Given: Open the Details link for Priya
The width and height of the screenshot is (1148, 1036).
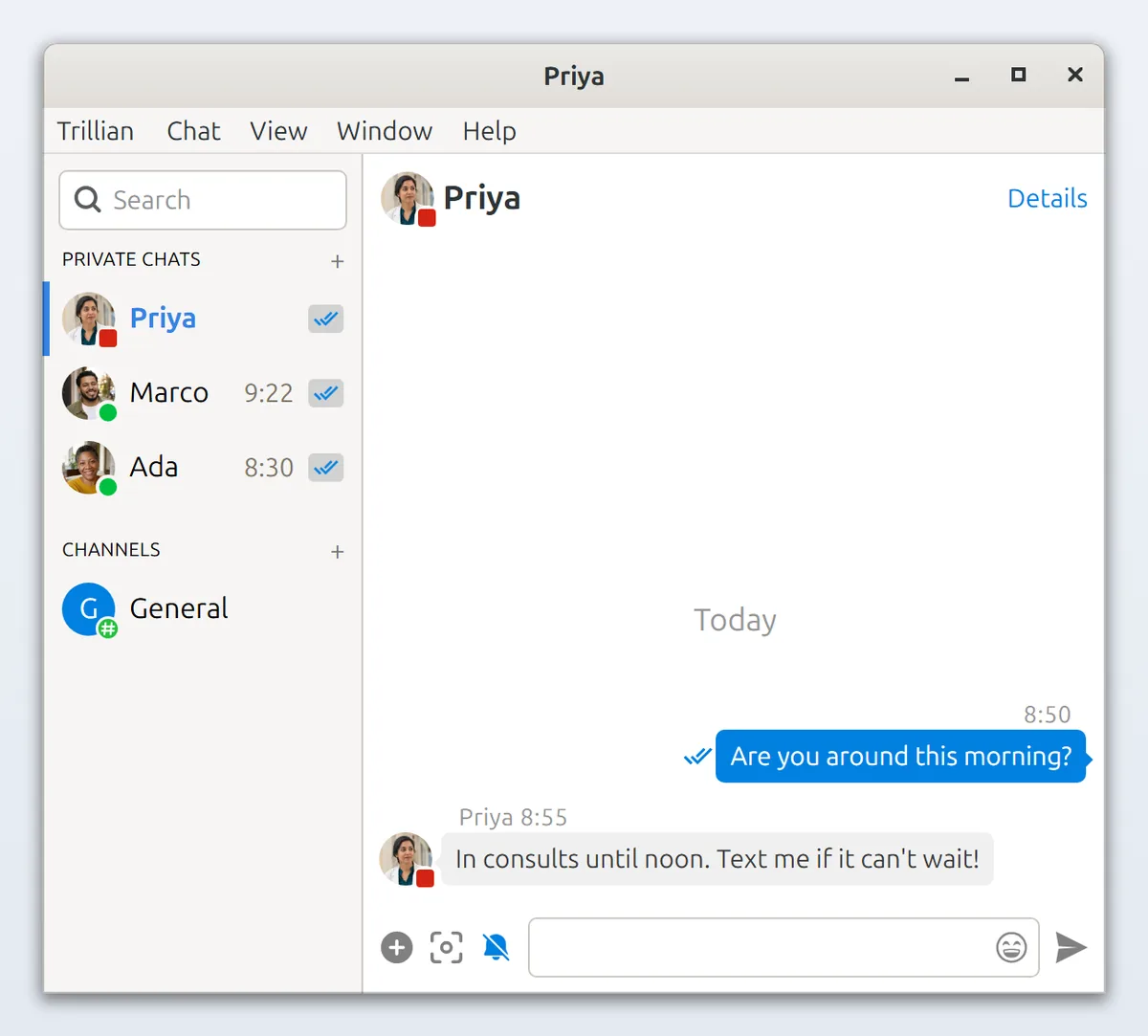Looking at the screenshot, I should click(1048, 198).
